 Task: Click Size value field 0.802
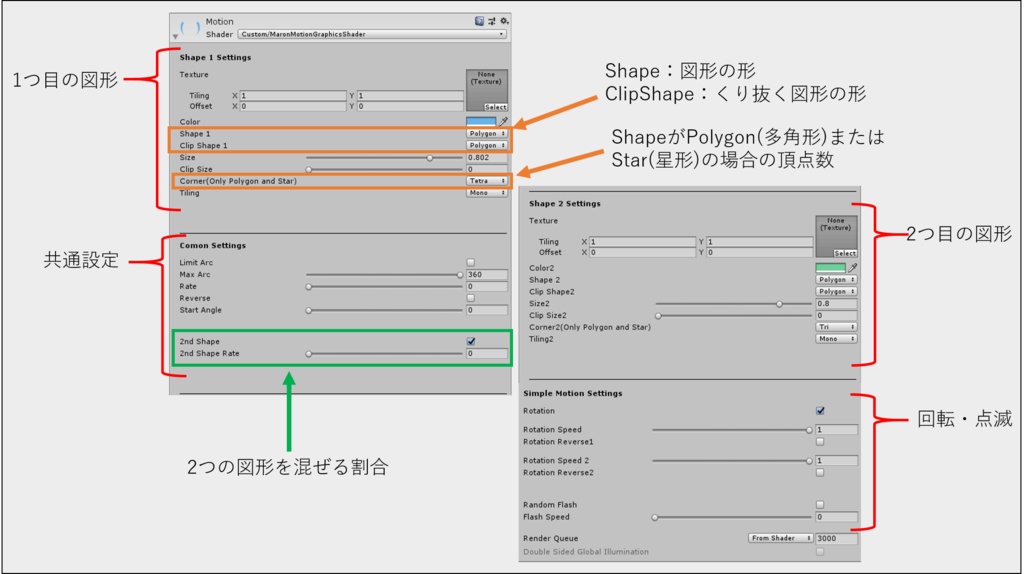[x=487, y=157]
